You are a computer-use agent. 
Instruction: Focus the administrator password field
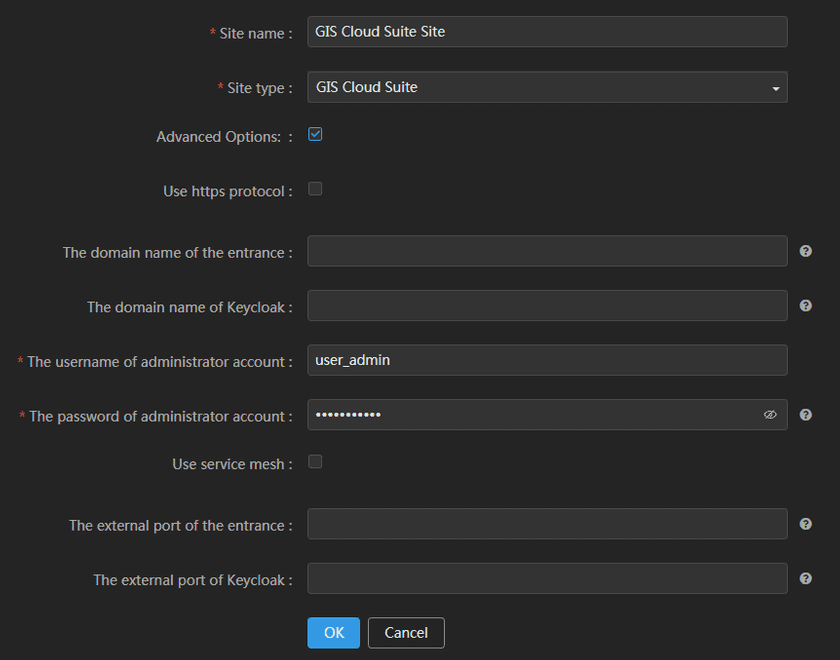coord(530,415)
